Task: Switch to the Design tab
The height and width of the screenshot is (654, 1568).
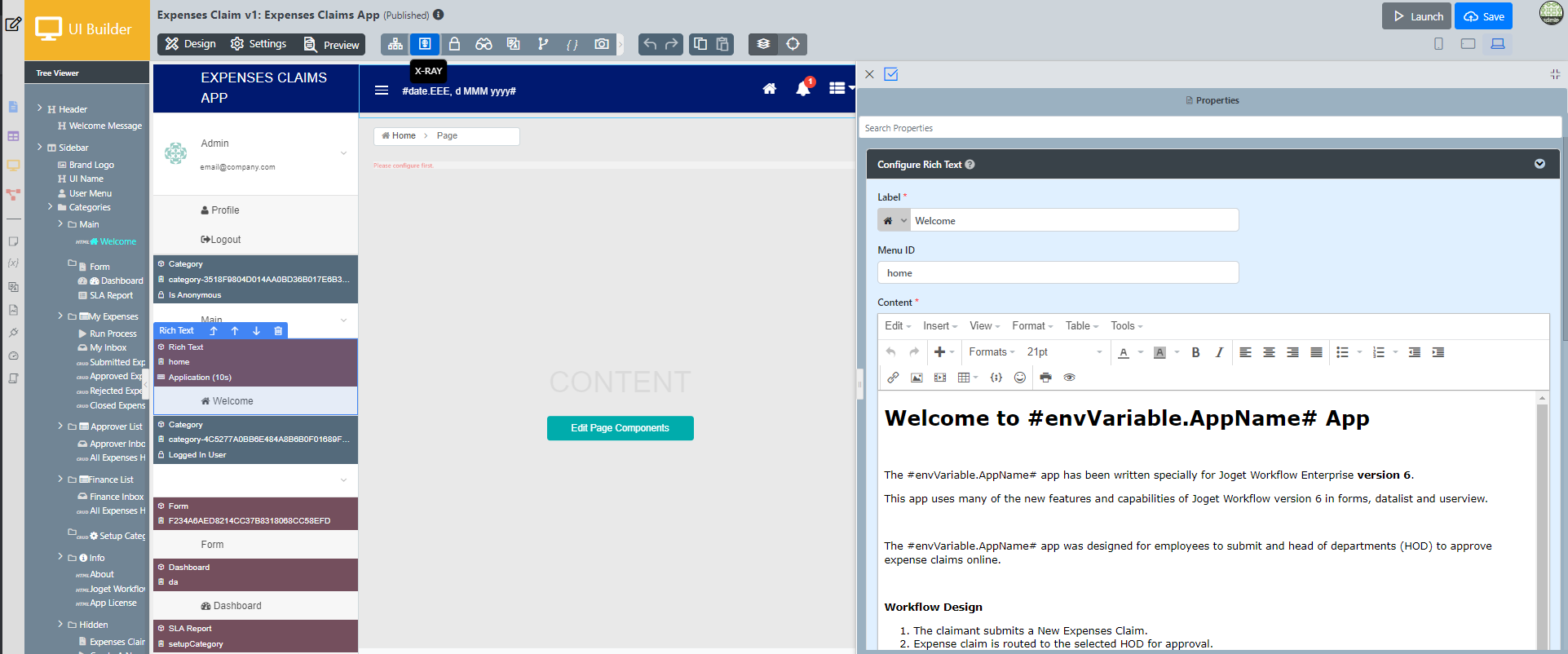Action: [191, 44]
